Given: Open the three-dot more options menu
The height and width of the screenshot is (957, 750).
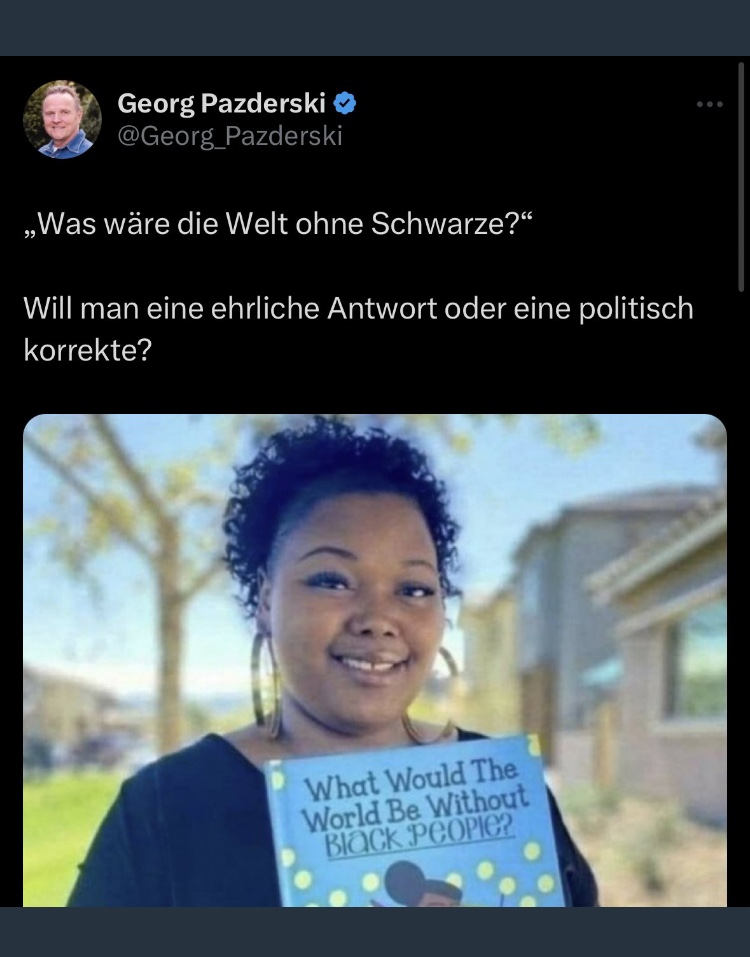Looking at the screenshot, I should (x=710, y=104).
